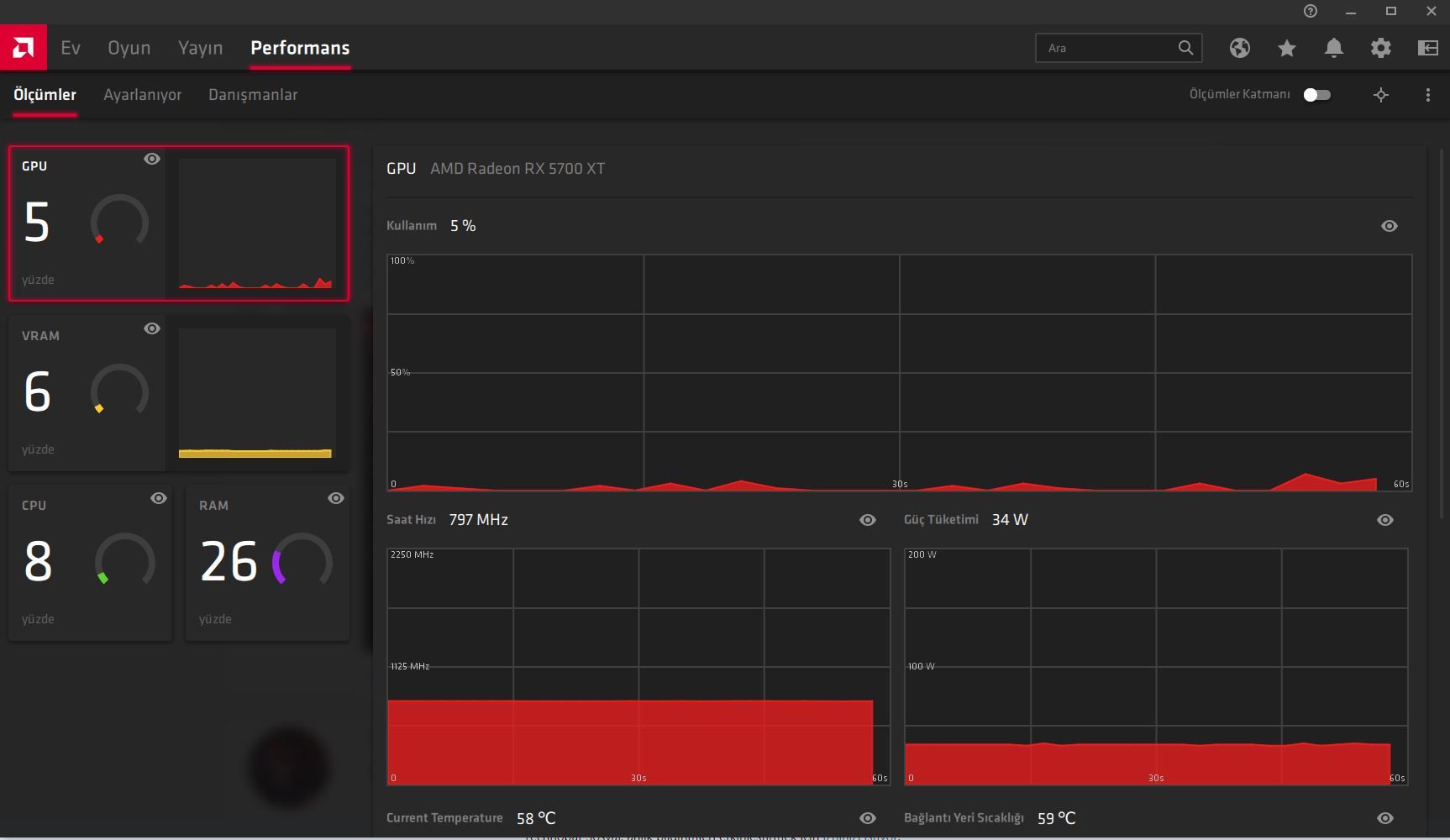
Task: Select the RAM metrics tile
Action: (267, 563)
